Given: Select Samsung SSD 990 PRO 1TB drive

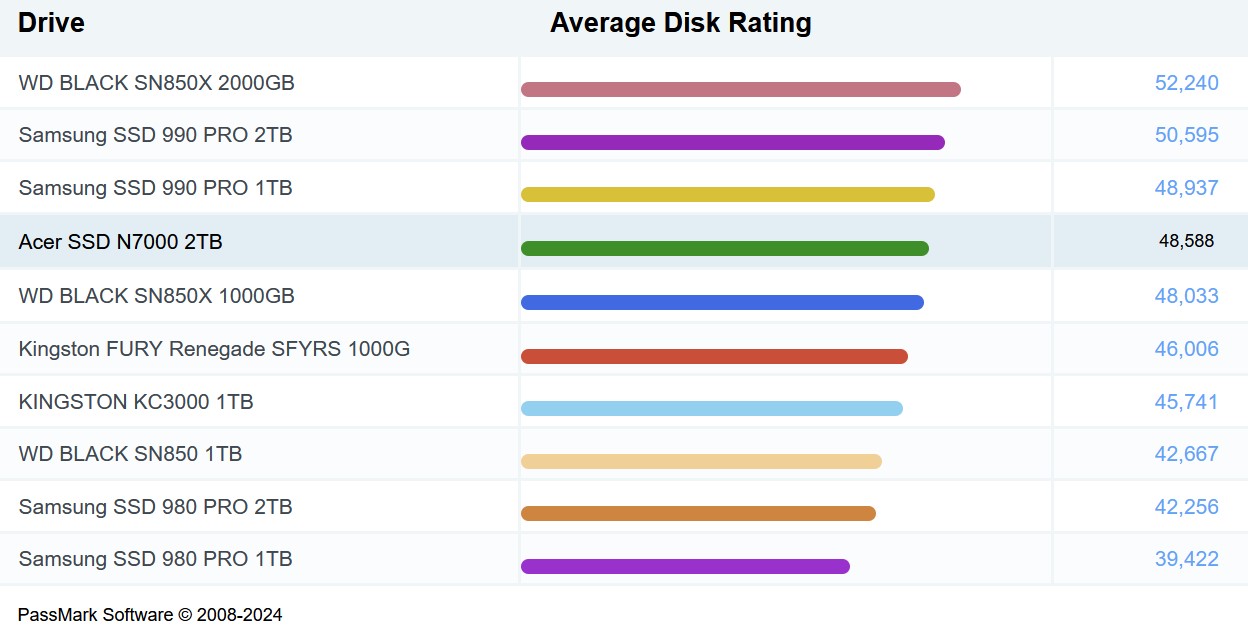Looking at the screenshot, I should point(155,188).
